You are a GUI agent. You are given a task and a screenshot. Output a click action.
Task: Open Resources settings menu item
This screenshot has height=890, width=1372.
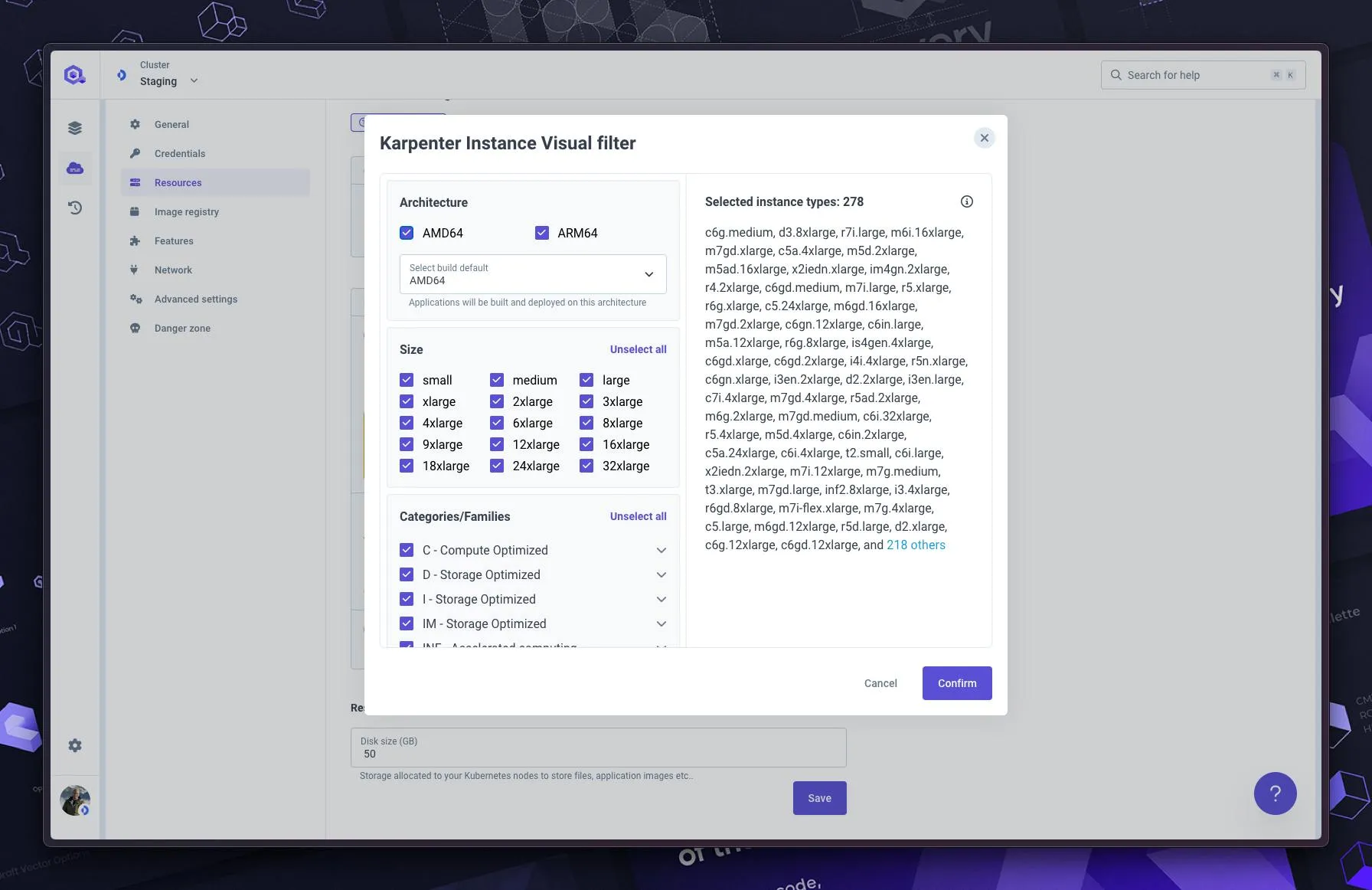(x=215, y=182)
